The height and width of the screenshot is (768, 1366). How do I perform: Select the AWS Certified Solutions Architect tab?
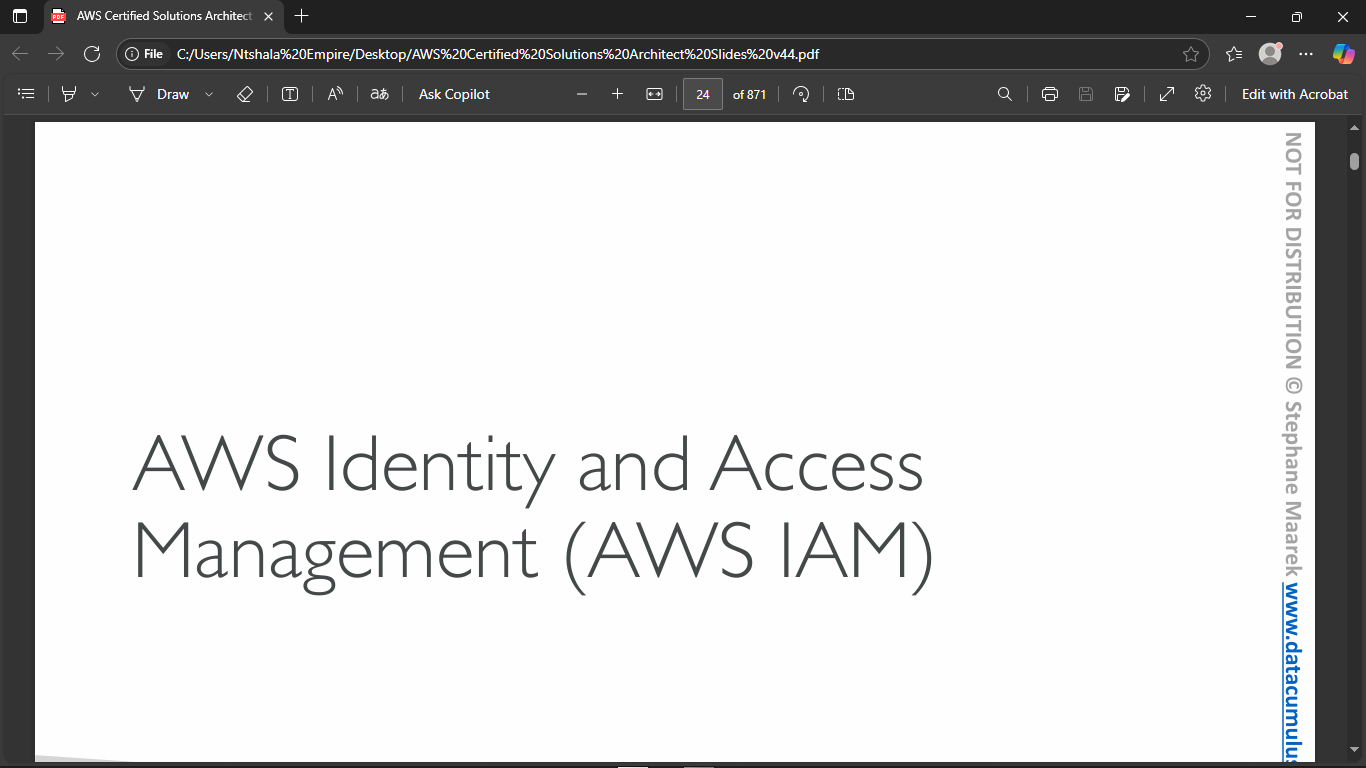coord(165,16)
